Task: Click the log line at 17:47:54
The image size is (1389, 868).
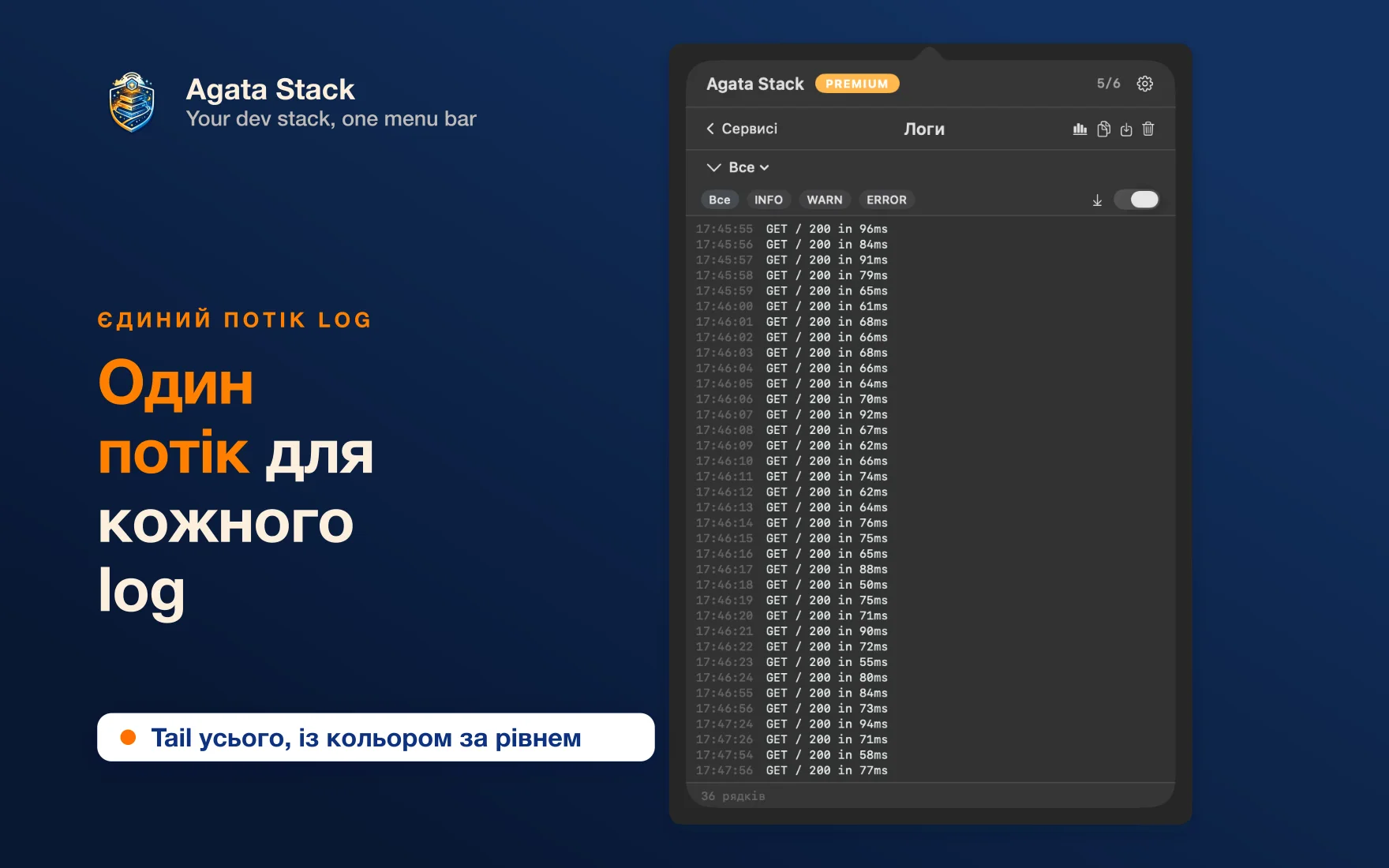Action: pyautogui.click(x=792, y=755)
